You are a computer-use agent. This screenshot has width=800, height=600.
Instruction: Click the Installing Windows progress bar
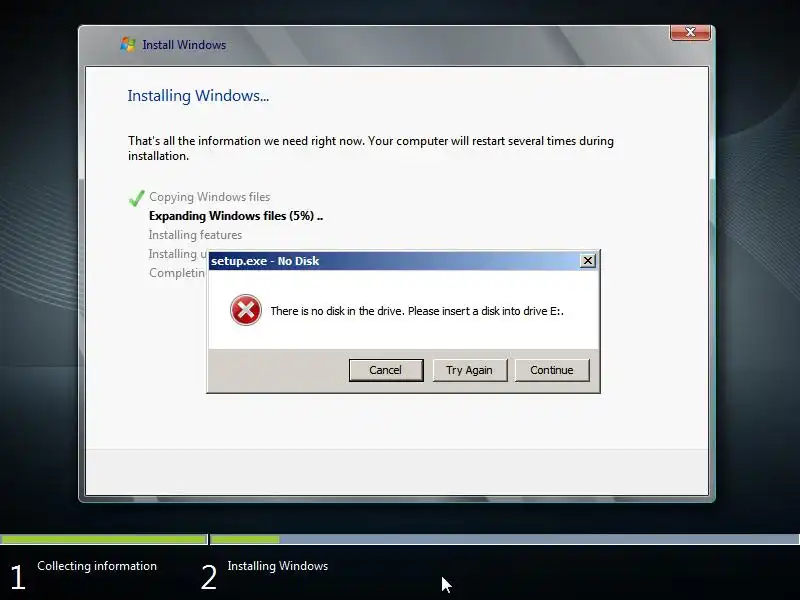click(505, 539)
